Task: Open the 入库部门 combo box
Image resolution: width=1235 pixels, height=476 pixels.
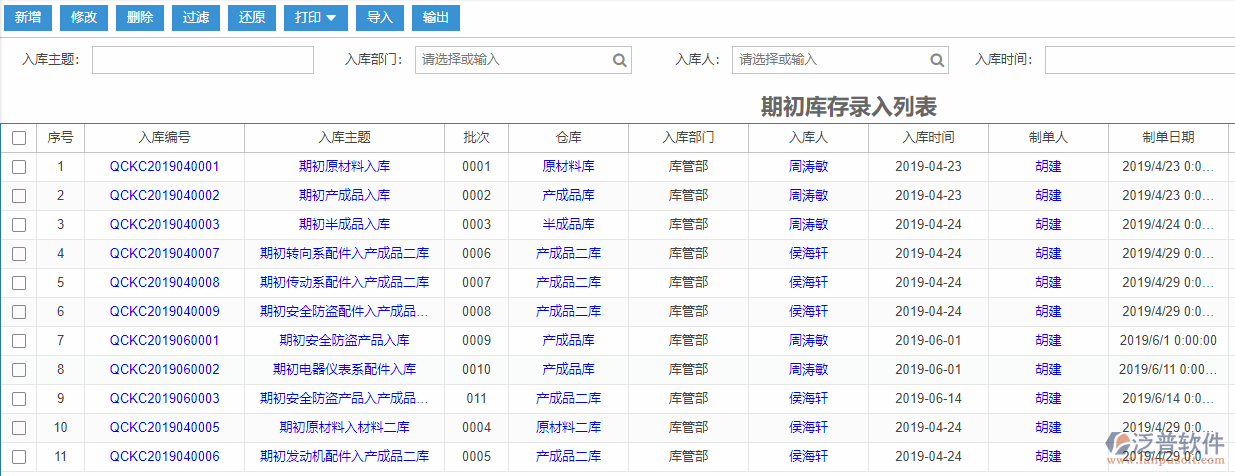Action: pos(514,60)
